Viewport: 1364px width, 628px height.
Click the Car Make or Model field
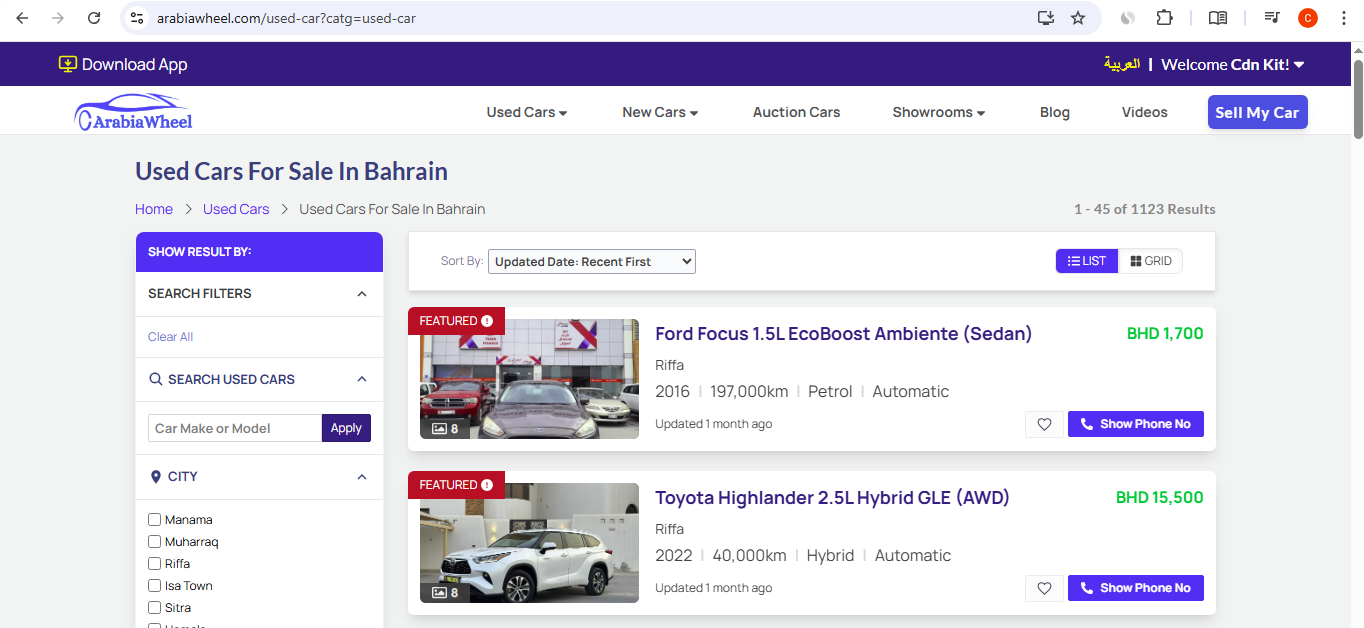[235, 428]
